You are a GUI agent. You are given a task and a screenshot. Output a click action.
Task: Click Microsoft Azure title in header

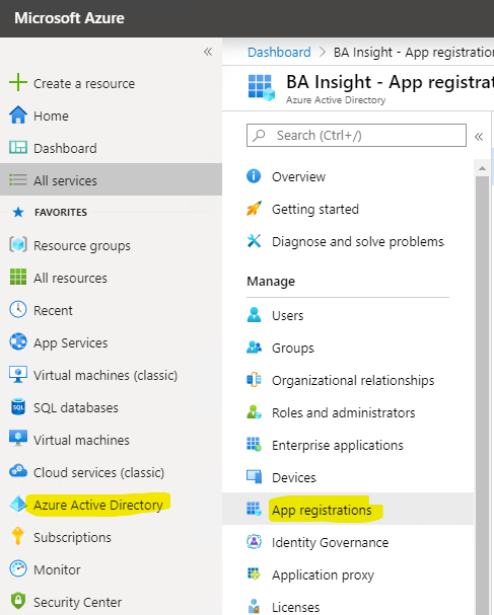tap(69, 18)
